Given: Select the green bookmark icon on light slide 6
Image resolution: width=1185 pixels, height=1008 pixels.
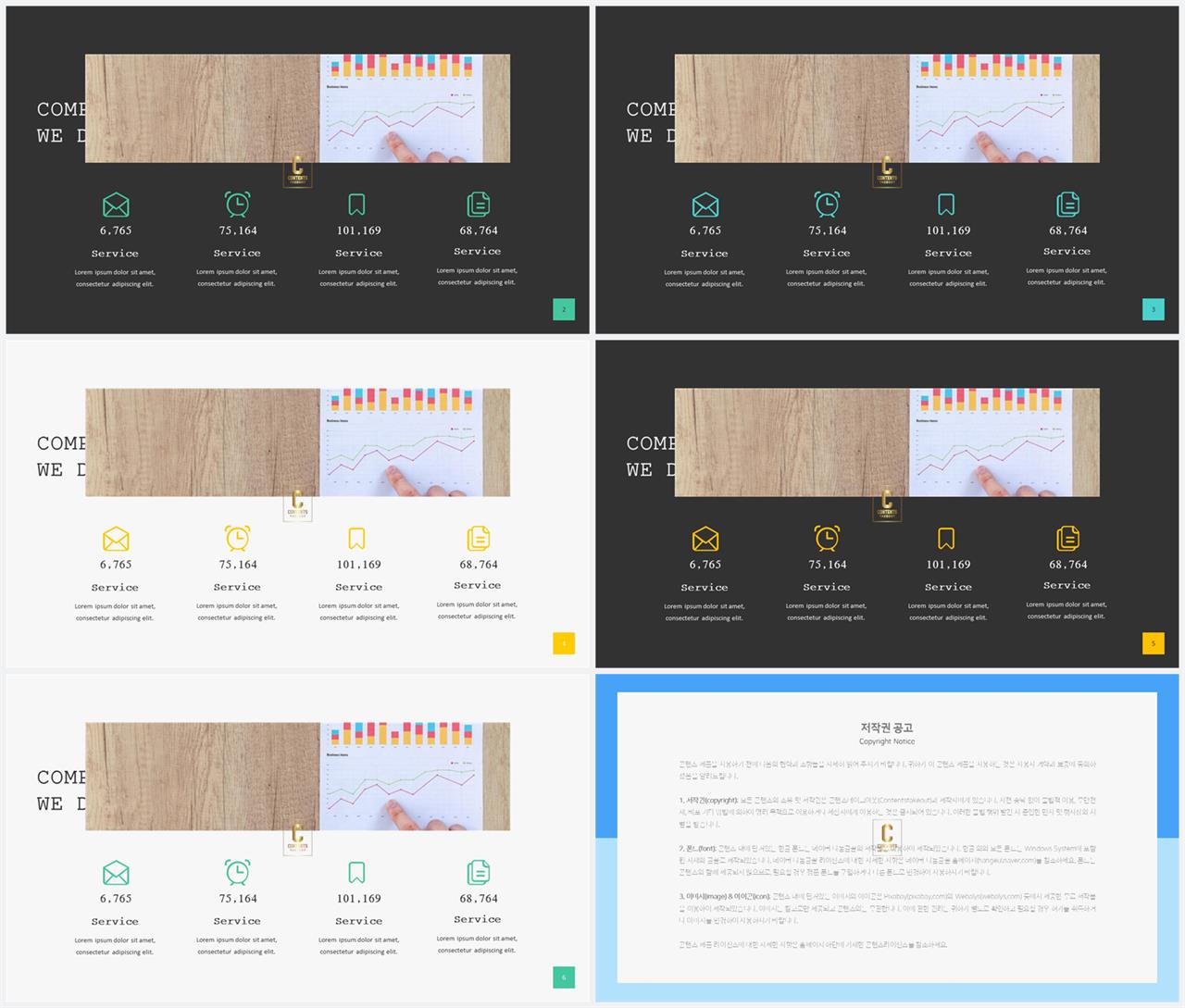Looking at the screenshot, I should [356, 873].
